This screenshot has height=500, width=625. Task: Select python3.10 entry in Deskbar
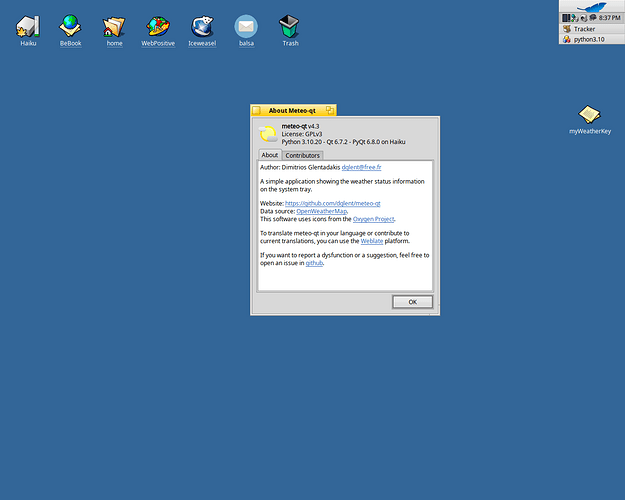click(592, 39)
